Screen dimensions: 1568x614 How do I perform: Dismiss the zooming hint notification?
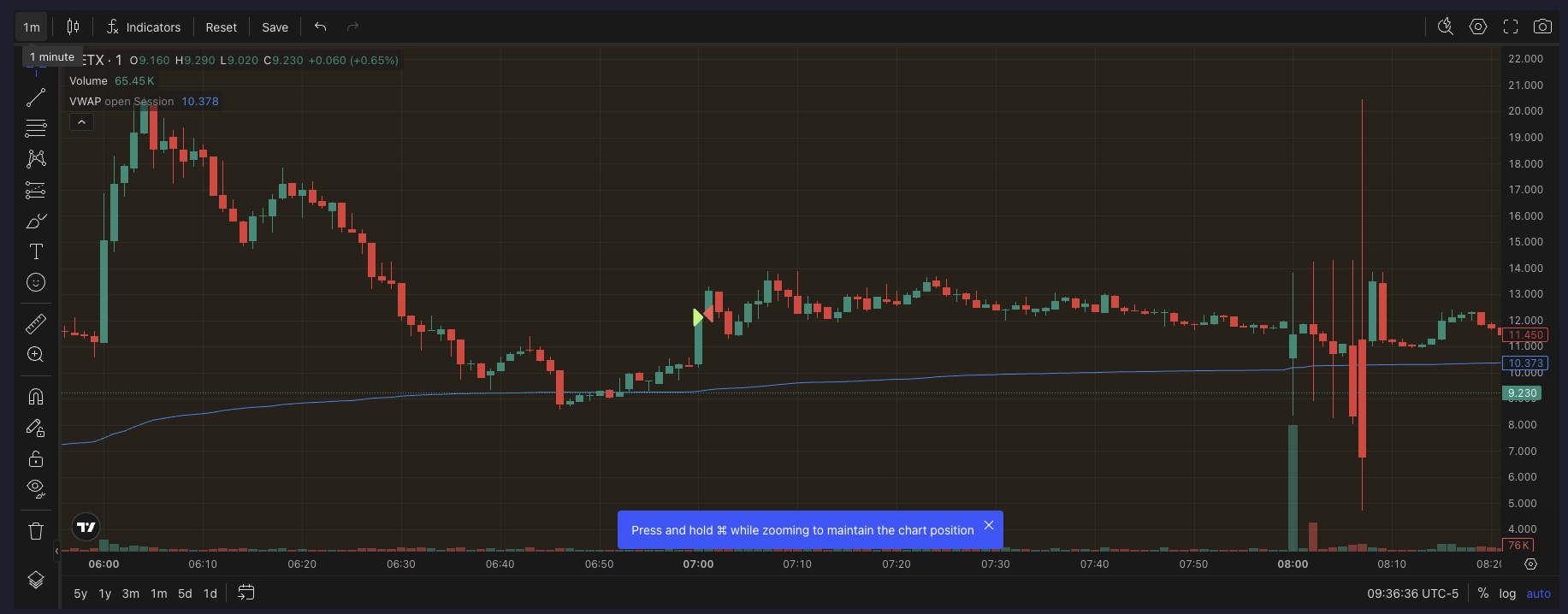tap(988, 525)
